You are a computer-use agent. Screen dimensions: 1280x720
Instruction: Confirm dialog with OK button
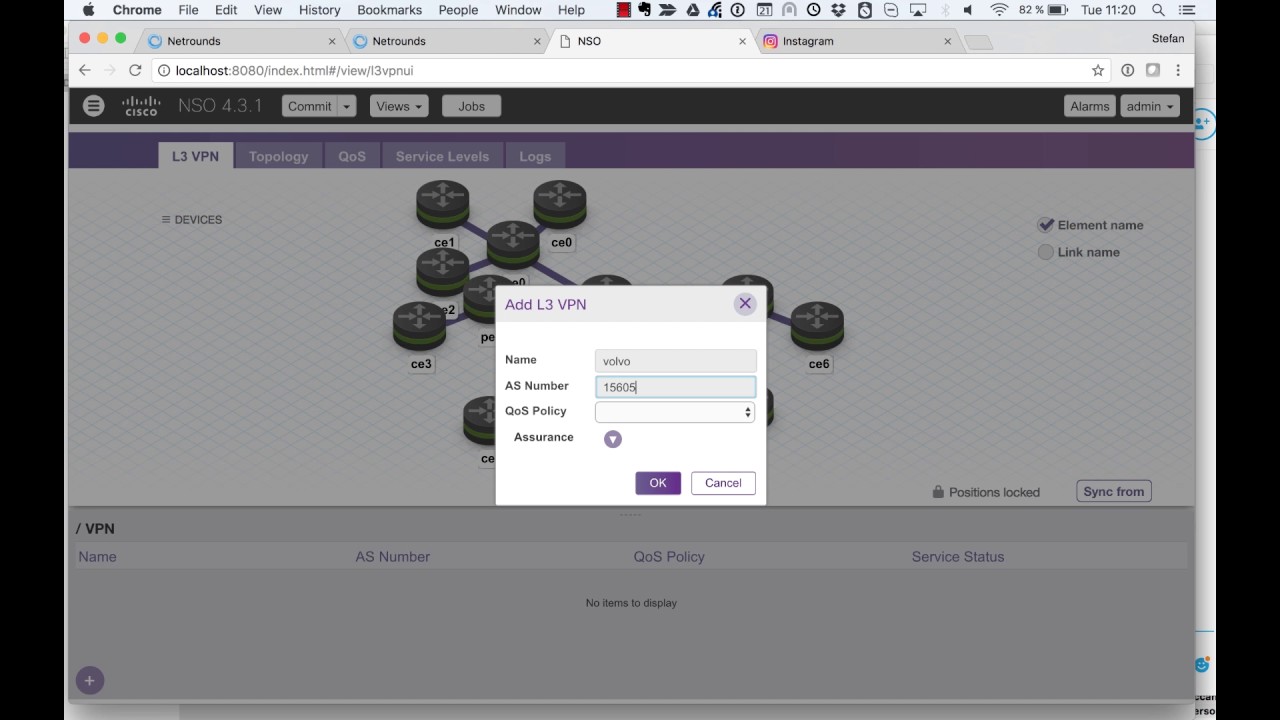tap(658, 483)
